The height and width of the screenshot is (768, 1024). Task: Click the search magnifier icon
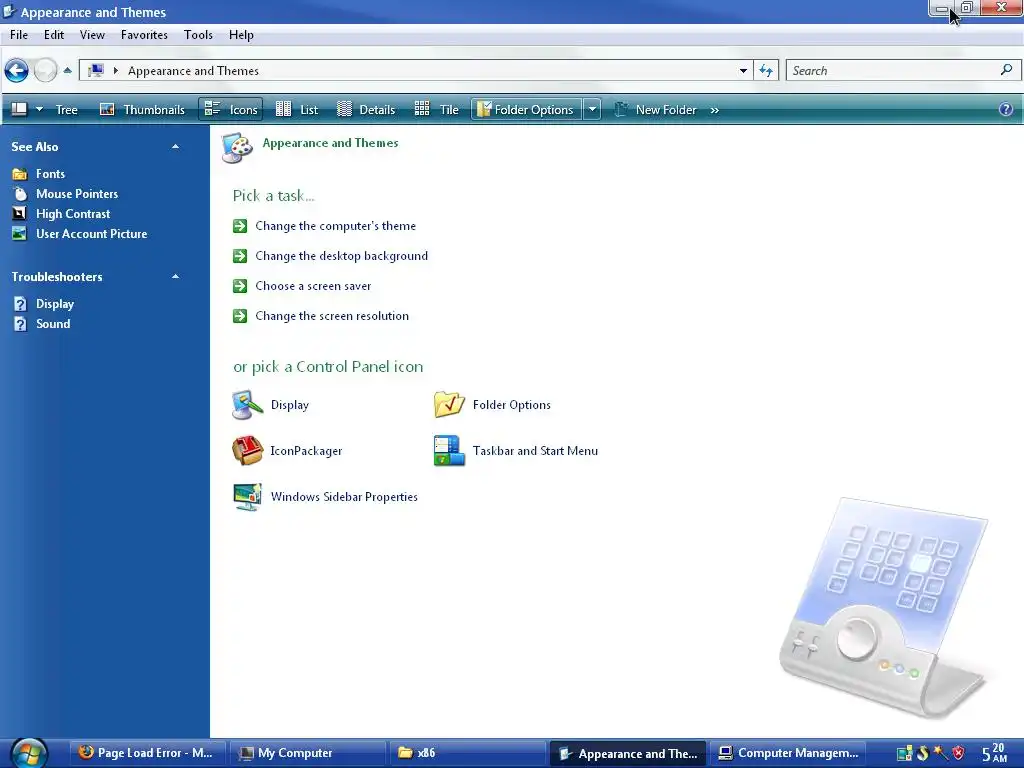[1006, 70]
